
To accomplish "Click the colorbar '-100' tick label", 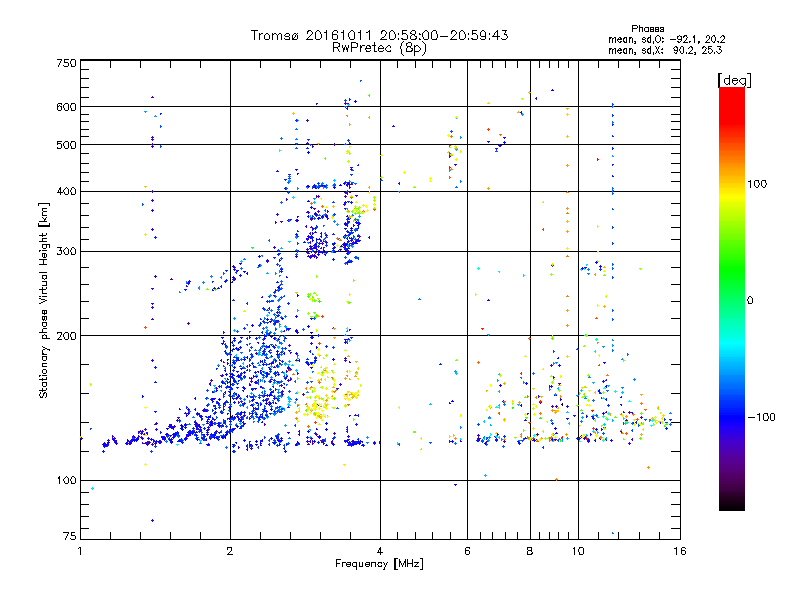I will (762, 417).
